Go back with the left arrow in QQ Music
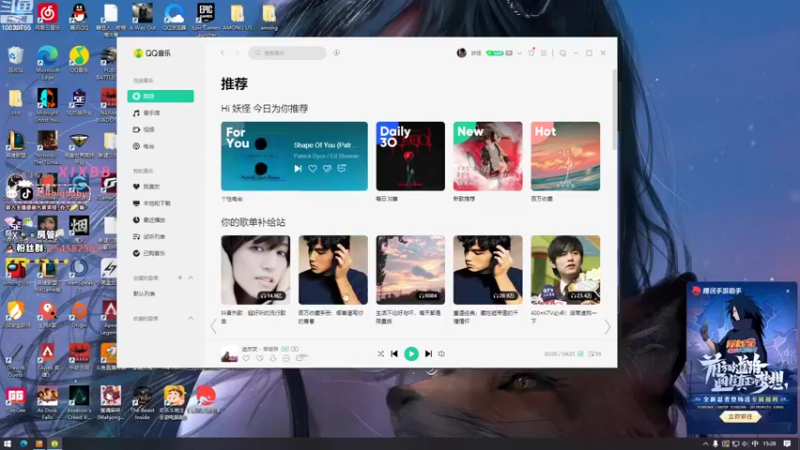The image size is (800, 450). 222,53
